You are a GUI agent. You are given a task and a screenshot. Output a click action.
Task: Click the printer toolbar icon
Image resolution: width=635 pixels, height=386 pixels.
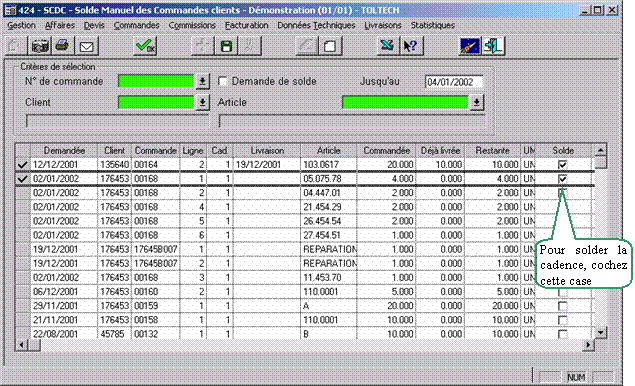click(x=63, y=46)
